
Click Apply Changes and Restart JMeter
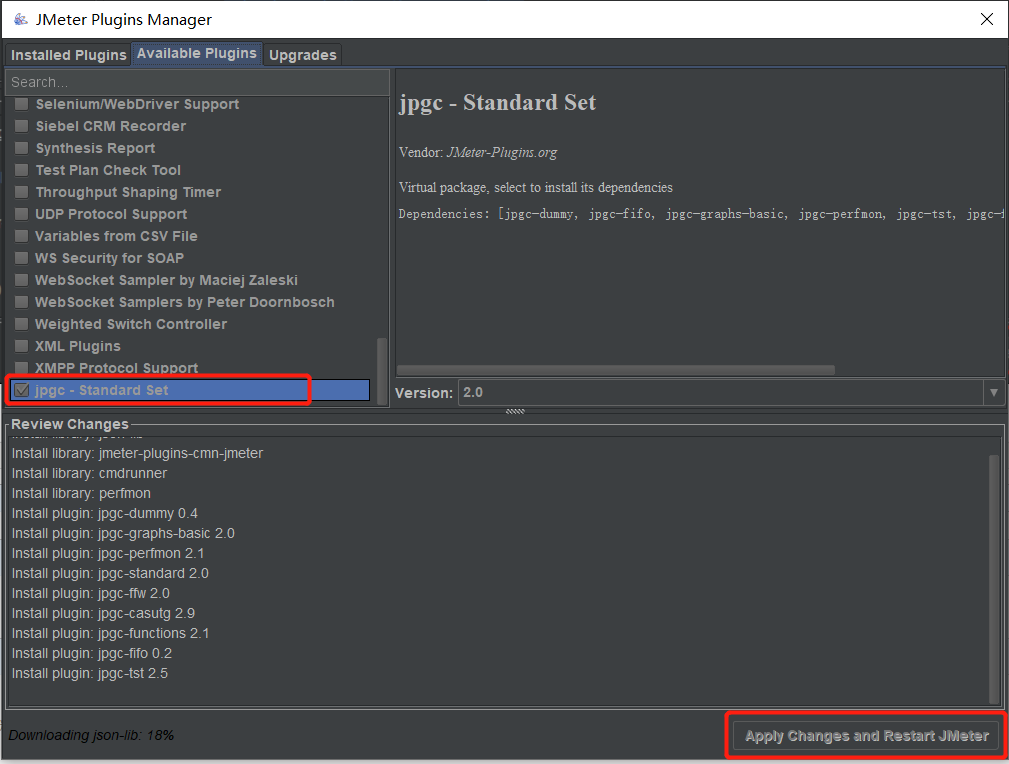866,735
